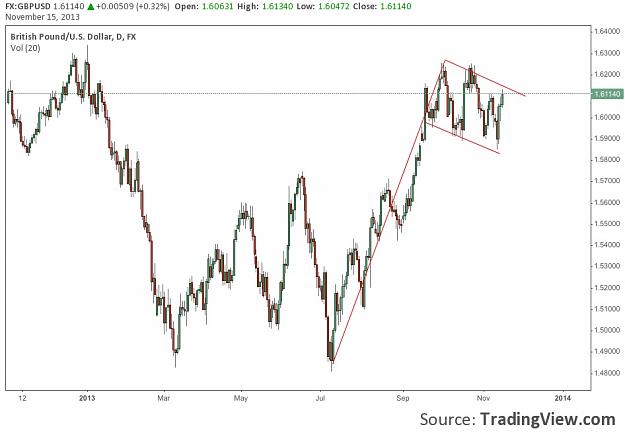Click the 2014 time axis label
Screen dimensions: 625x437
point(563,398)
